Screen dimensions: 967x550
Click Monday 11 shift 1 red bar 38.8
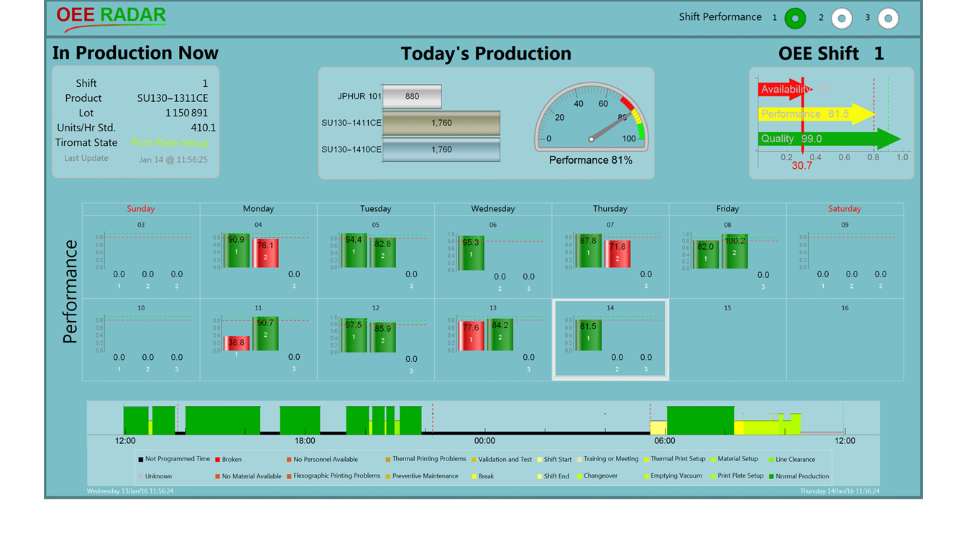click(236, 343)
